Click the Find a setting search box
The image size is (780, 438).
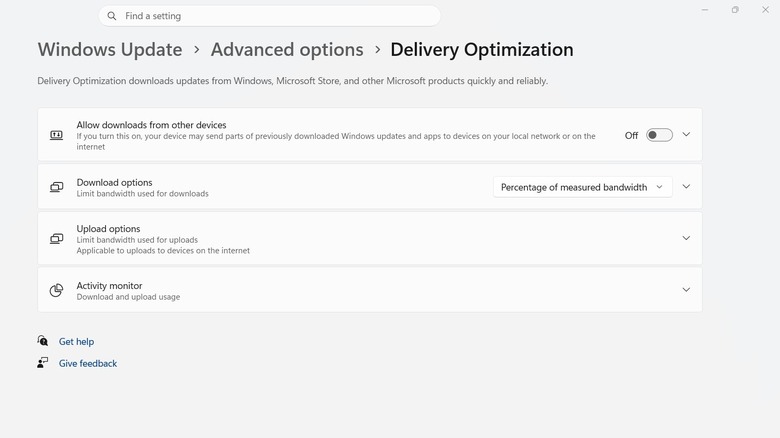[x=270, y=16]
